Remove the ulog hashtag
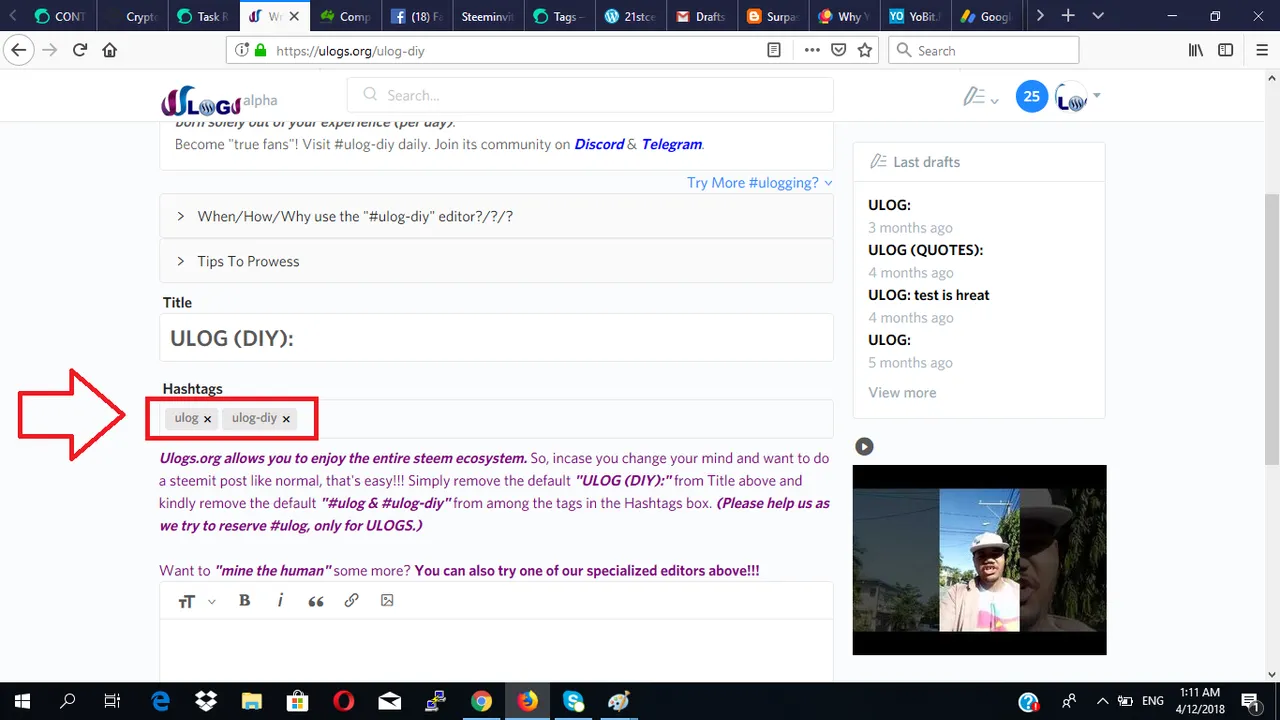1280x720 pixels. click(208, 419)
